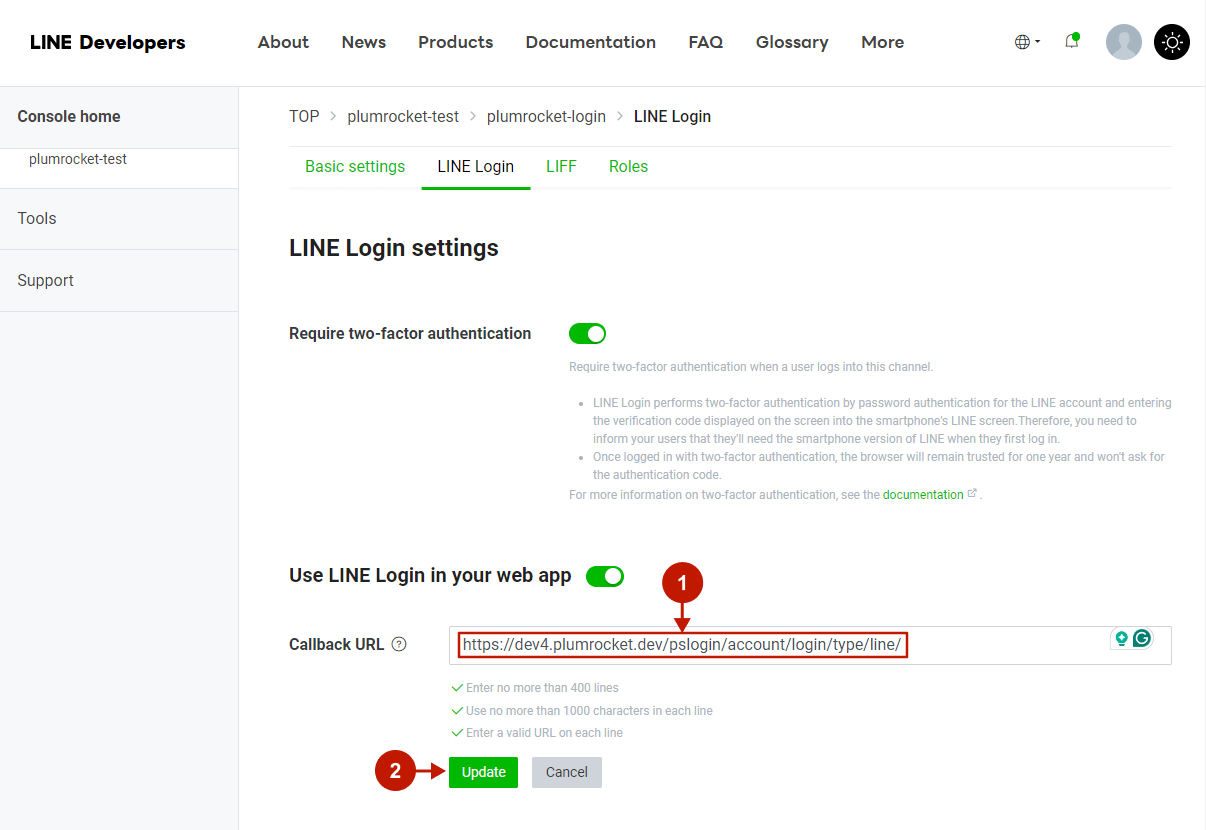This screenshot has height=830, width=1206.
Task: Open plumrocket-test in the breadcrumb
Action: tap(403, 116)
